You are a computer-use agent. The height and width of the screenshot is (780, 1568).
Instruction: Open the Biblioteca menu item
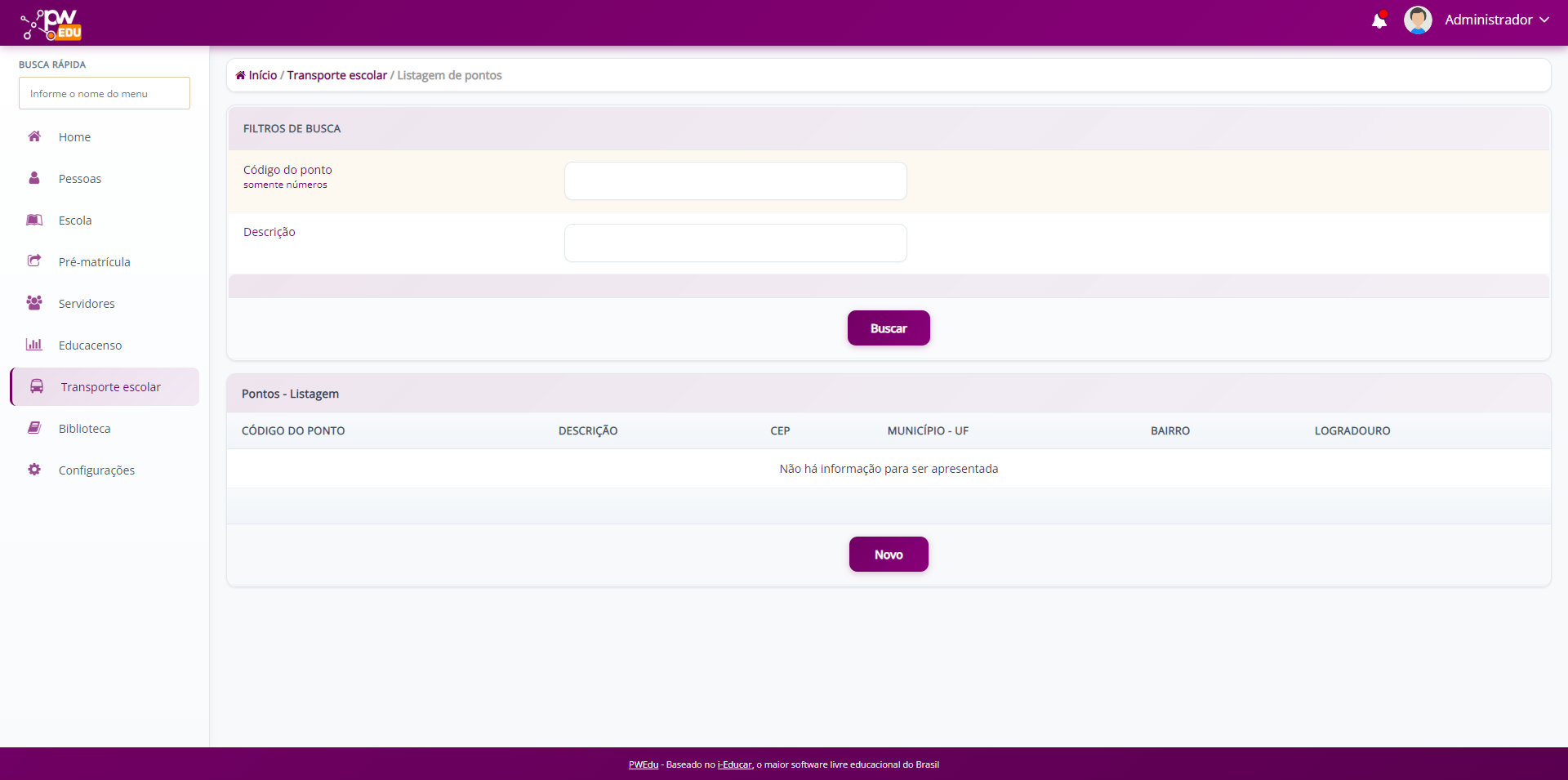[84, 429]
